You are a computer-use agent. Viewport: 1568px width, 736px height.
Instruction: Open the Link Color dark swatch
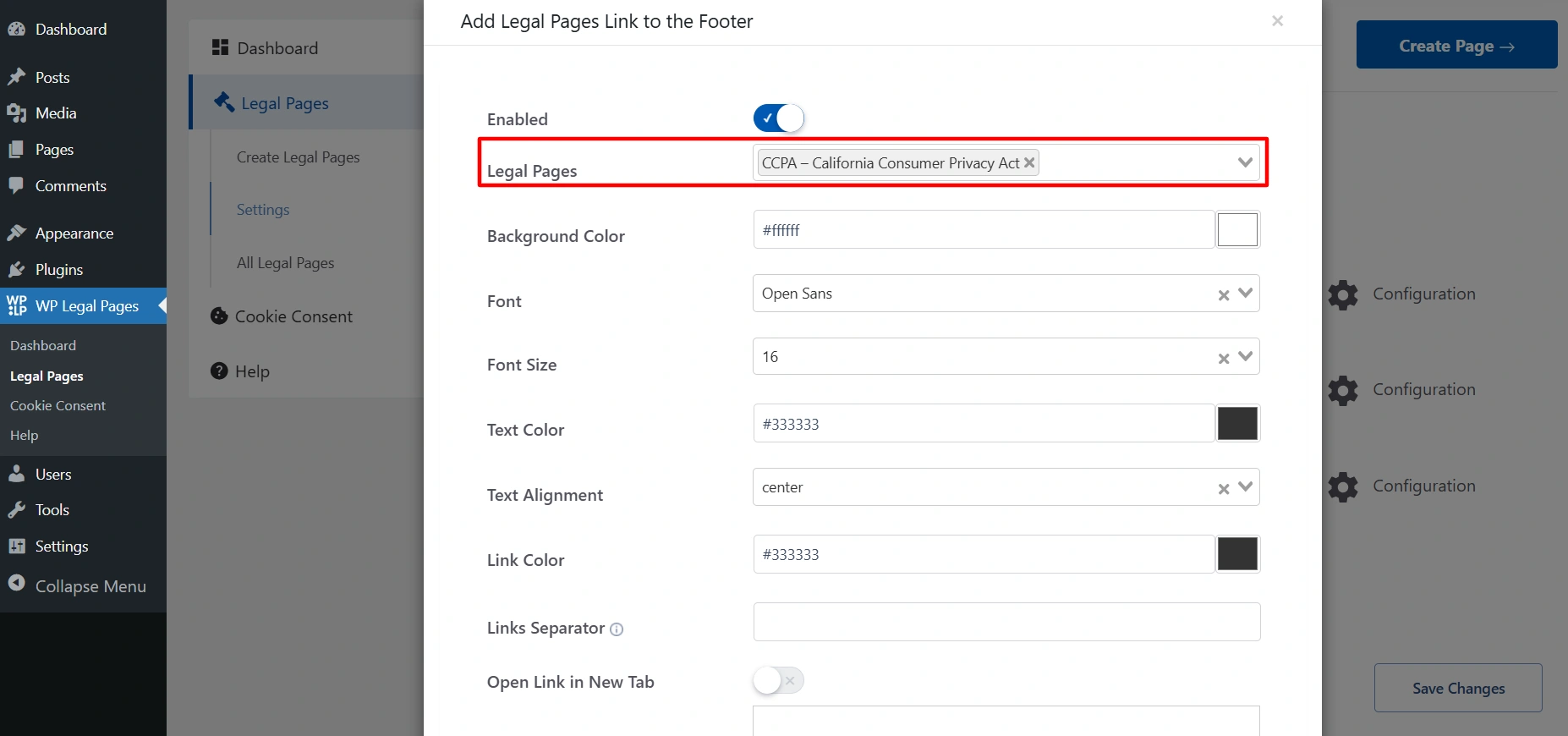click(1237, 554)
